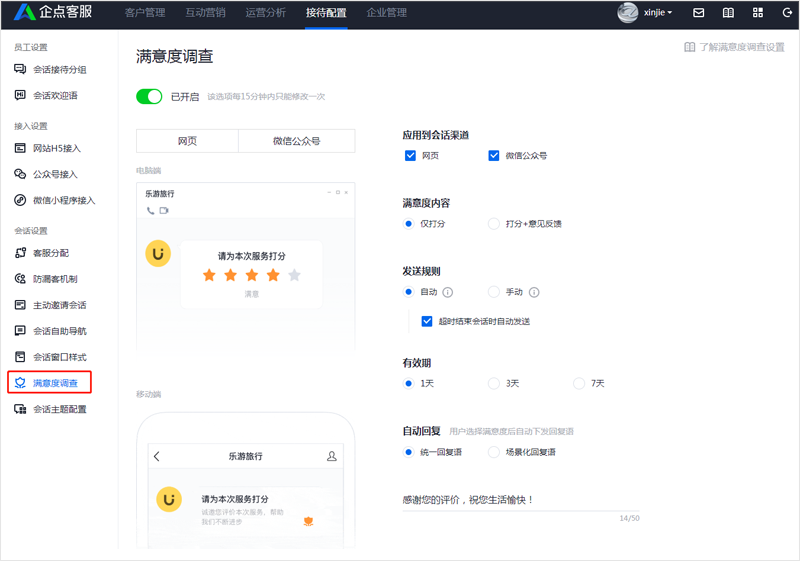Image resolution: width=800 pixels, height=561 pixels.
Task: Click the 会话欢迎语 sidebar icon
Action: [x=20, y=95]
